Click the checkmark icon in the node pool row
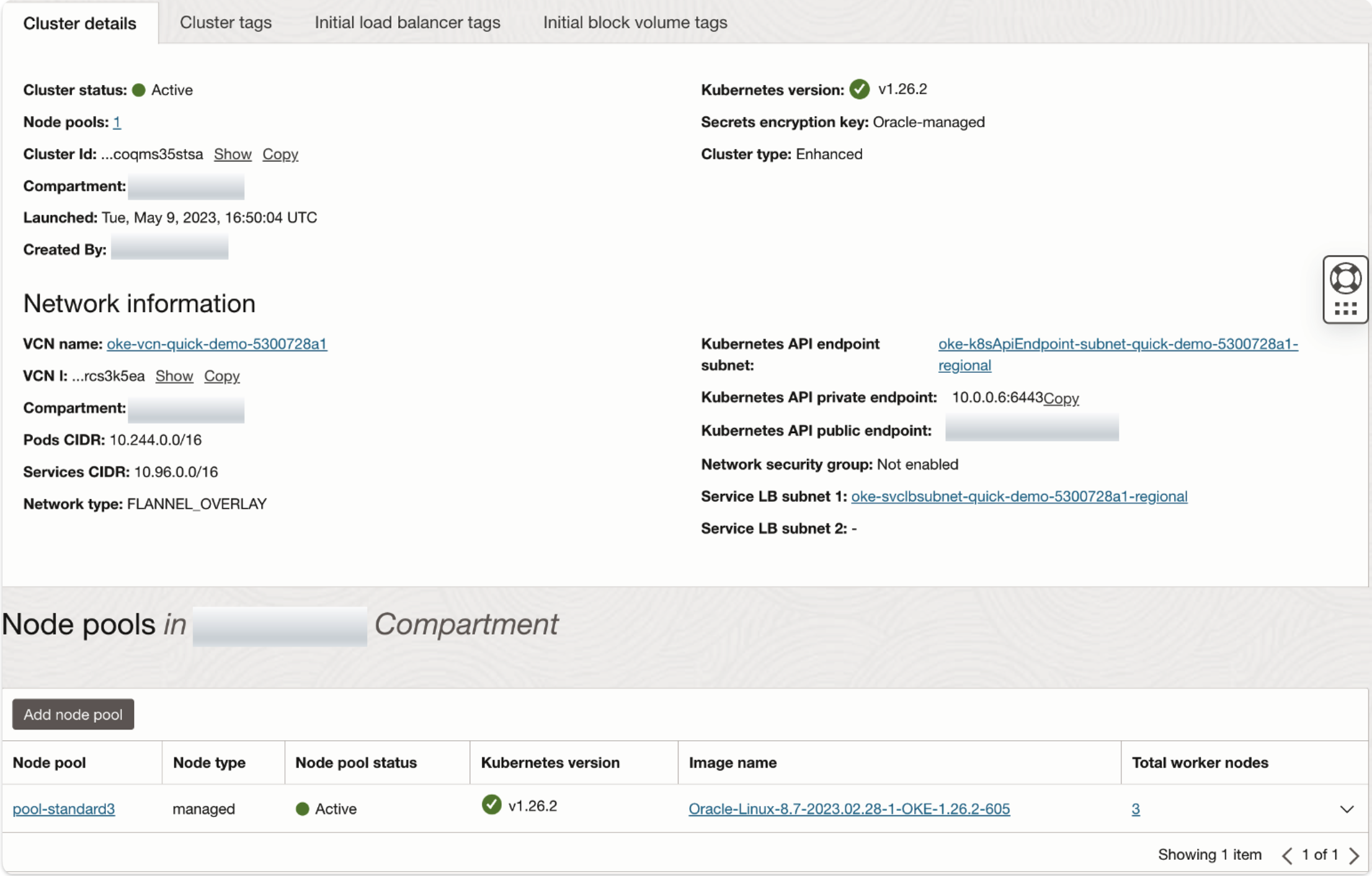1372x876 pixels. [491, 805]
